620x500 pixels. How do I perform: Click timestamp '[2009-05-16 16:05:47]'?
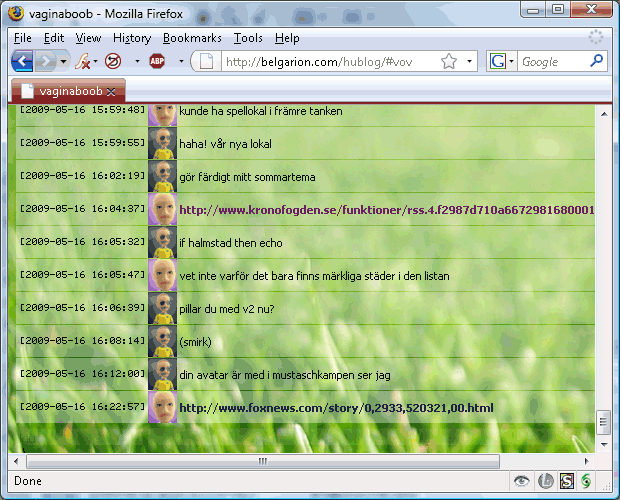(82, 274)
